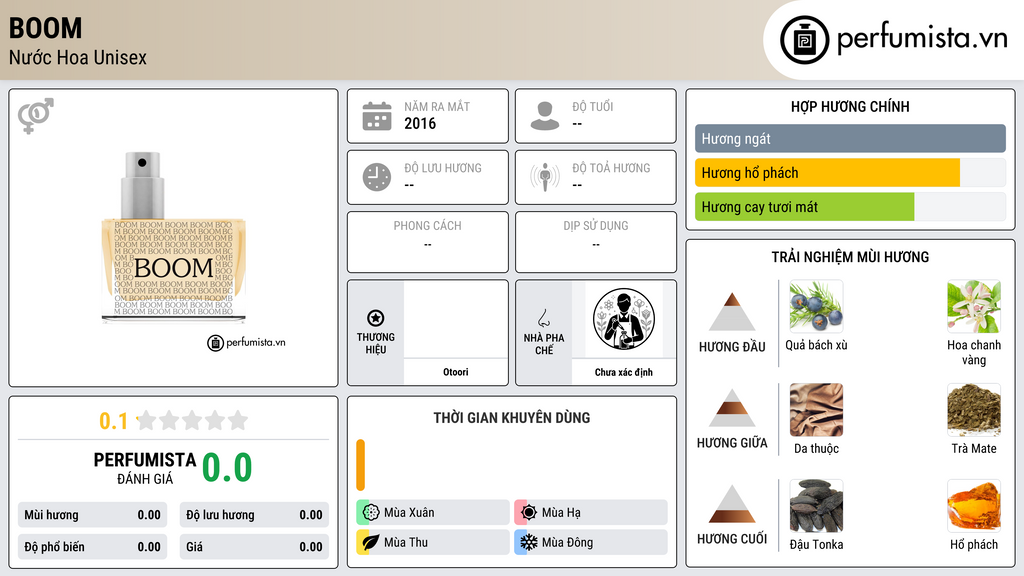Image resolution: width=1024 pixels, height=576 pixels.
Task: Click the BOOM title heading
Action: pyautogui.click(x=45, y=28)
